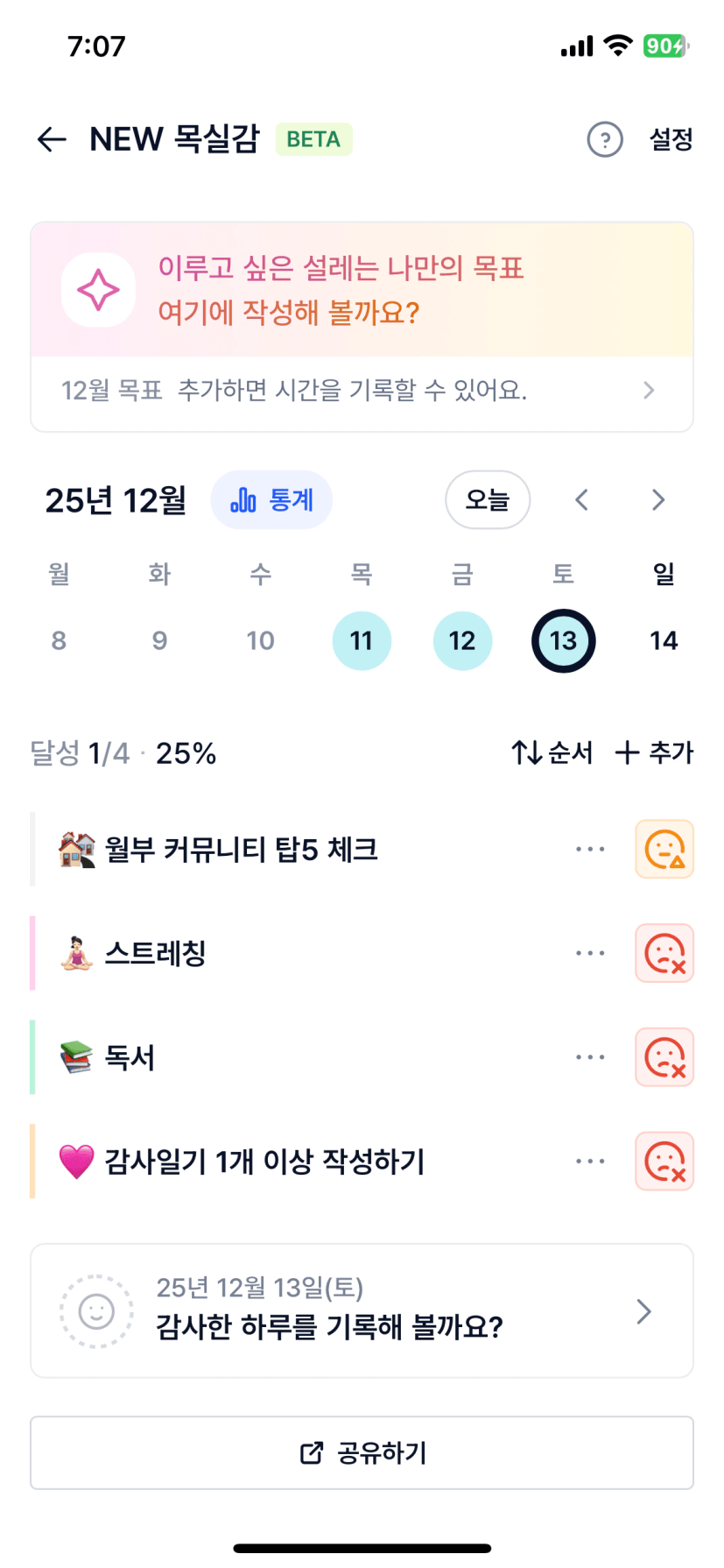Screen dimensions: 724x1568
Task: Toggle 독서 habit completion face
Action: coord(664,1057)
